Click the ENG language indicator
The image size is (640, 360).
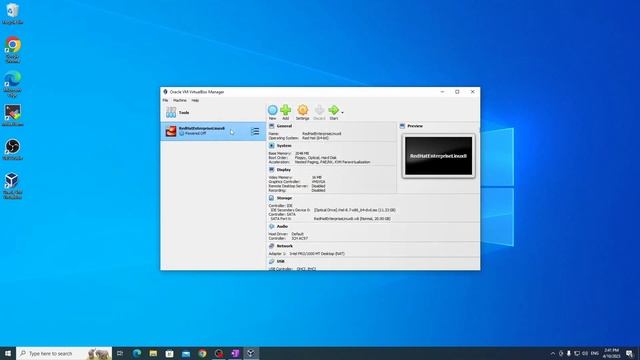click(595, 353)
